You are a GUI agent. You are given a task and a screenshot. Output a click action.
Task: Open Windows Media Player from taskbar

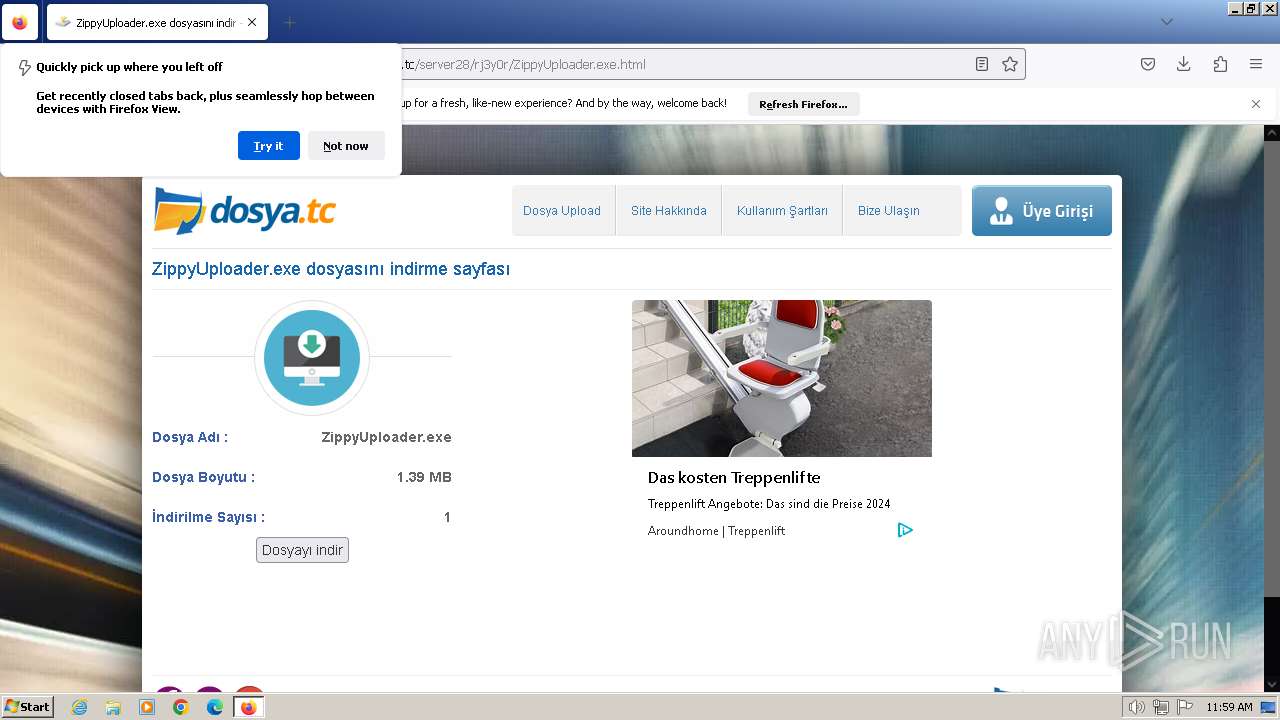tap(147, 707)
